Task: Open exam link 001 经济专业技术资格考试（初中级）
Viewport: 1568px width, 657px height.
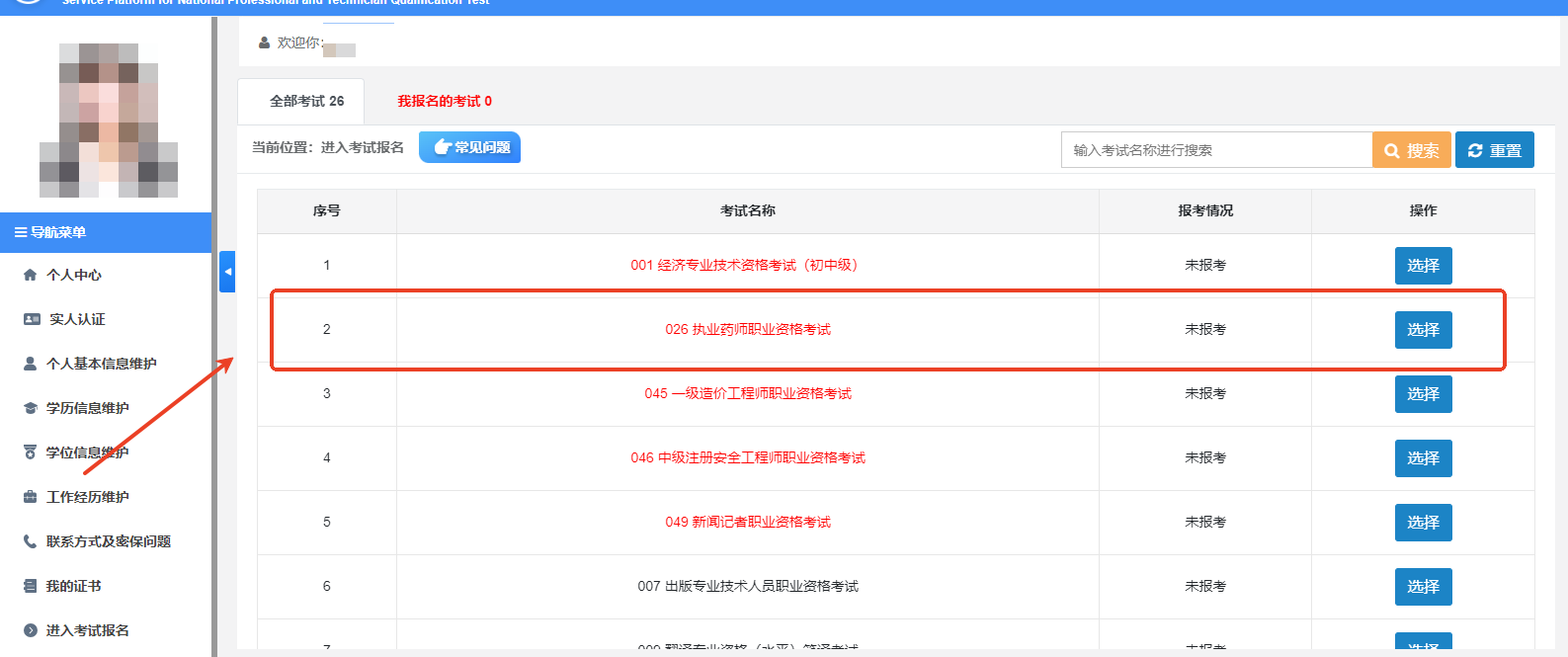Action: [748, 265]
